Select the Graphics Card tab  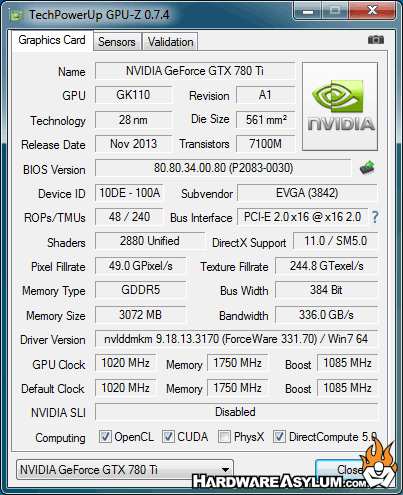click(52, 40)
